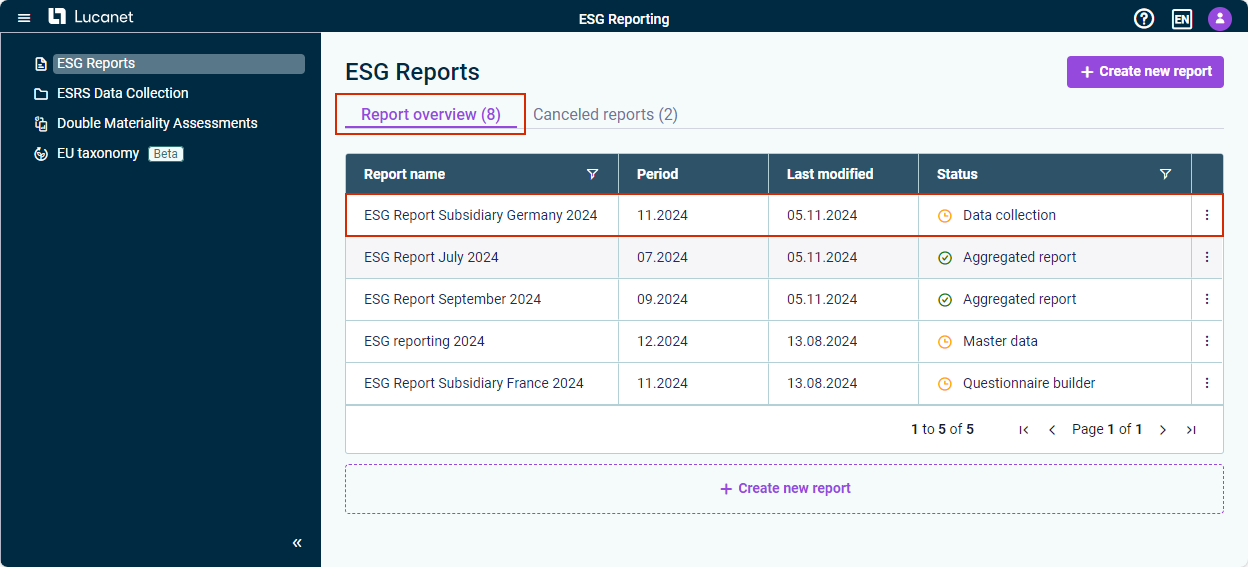Open the row menu for ESG reporting 2024
The height and width of the screenshot is (567, 1248).
pyautogui.click(x=1207, y=341)
